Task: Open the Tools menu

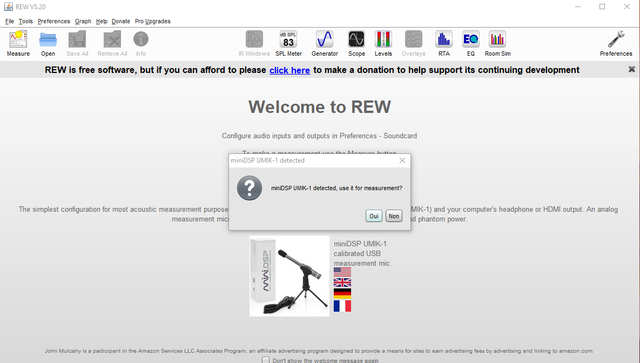Action: pos(26,21)
